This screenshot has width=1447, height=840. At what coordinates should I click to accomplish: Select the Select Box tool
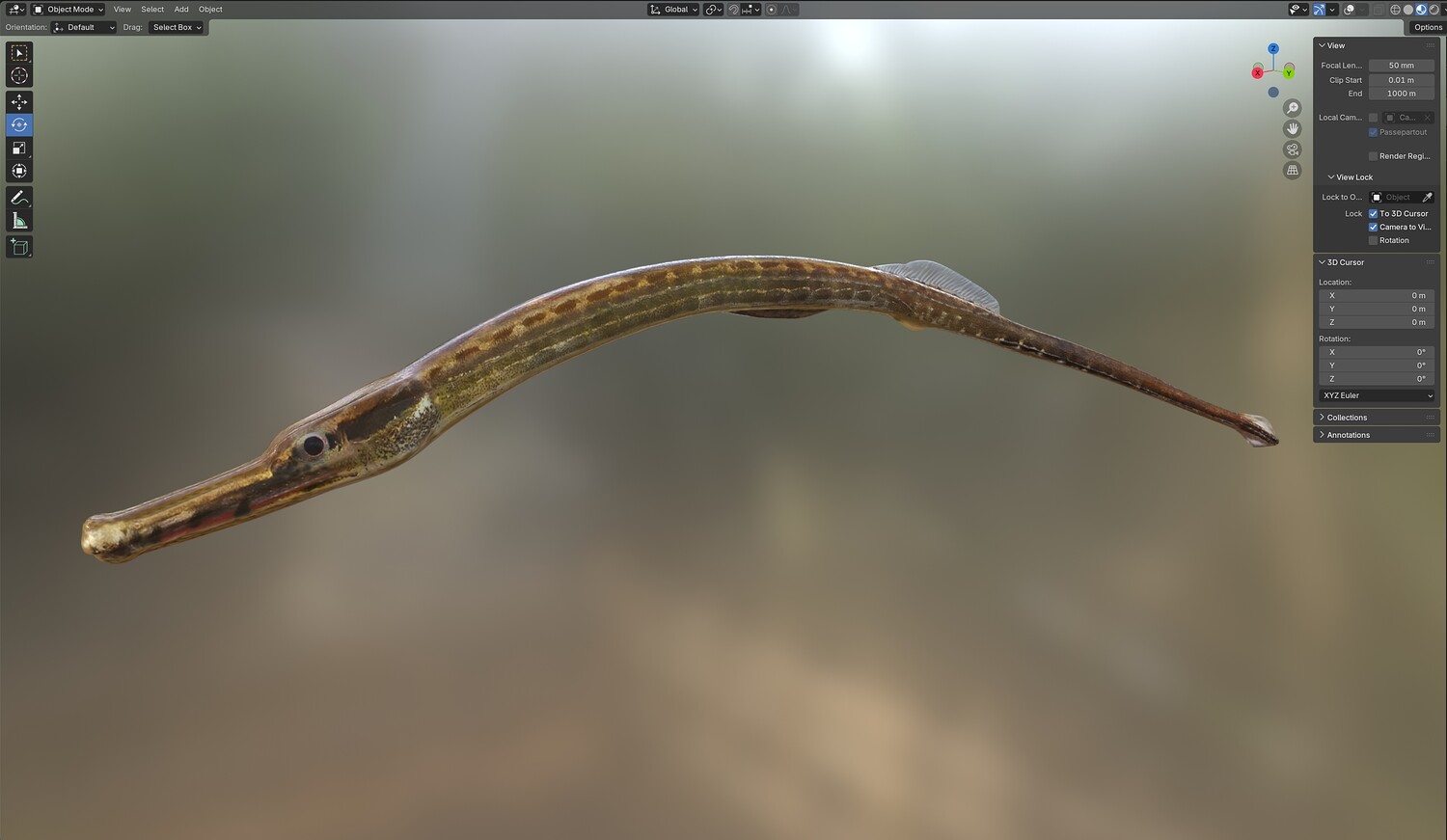click(19, 53)
